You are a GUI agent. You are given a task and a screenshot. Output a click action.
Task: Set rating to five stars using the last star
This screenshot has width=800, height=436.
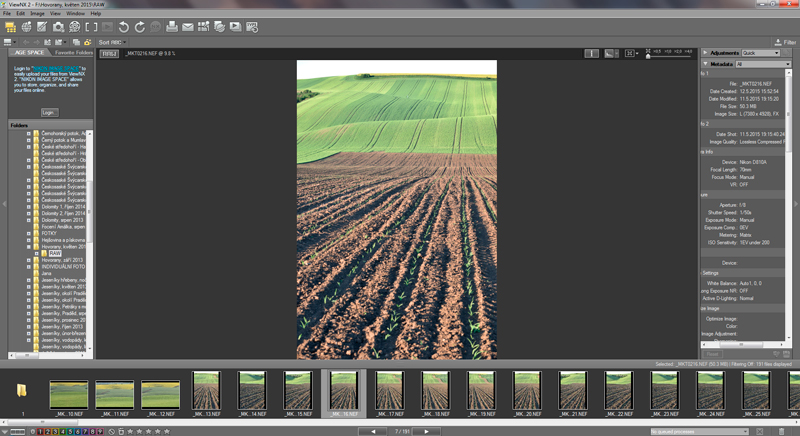coord(166,431)
